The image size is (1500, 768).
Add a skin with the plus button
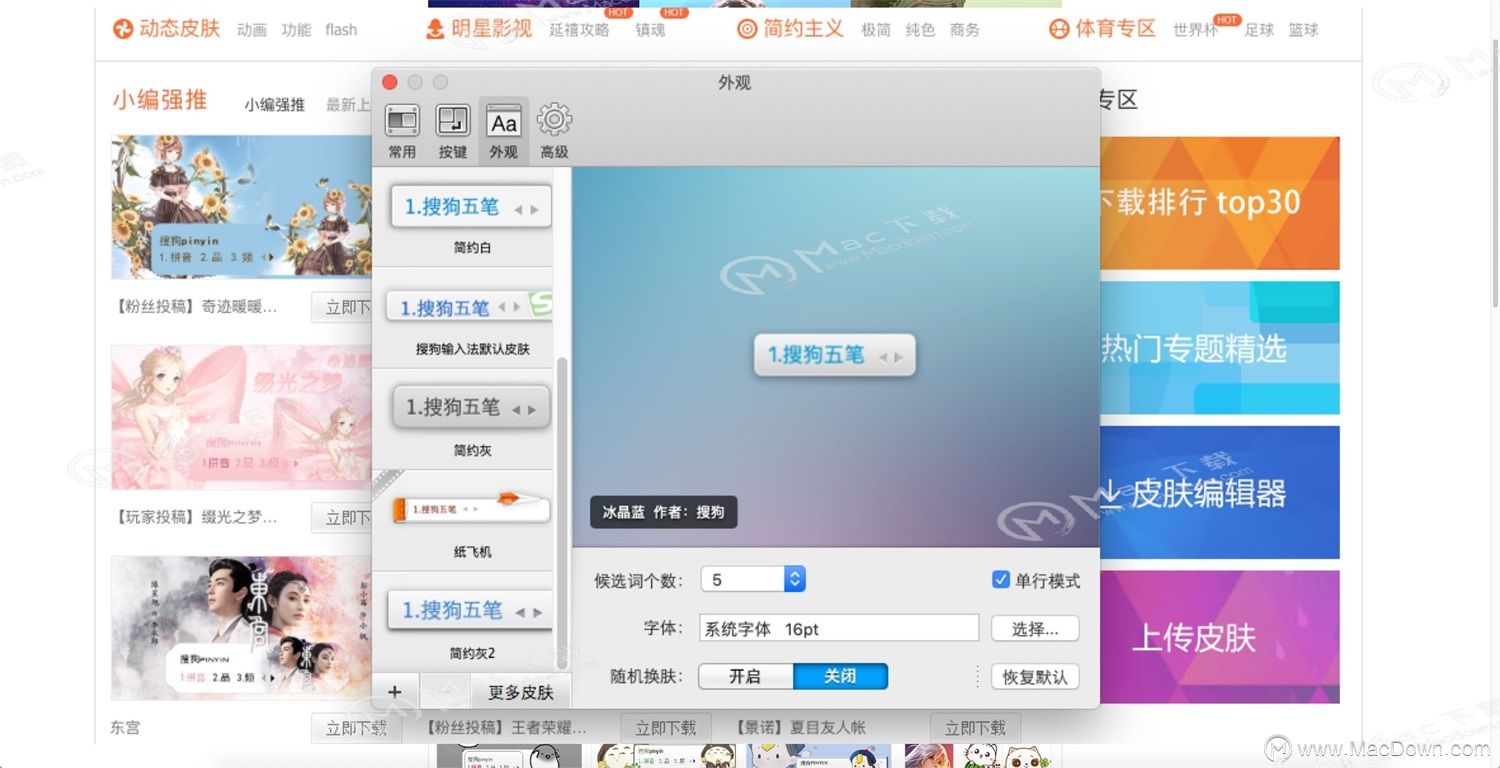(395, 691)
